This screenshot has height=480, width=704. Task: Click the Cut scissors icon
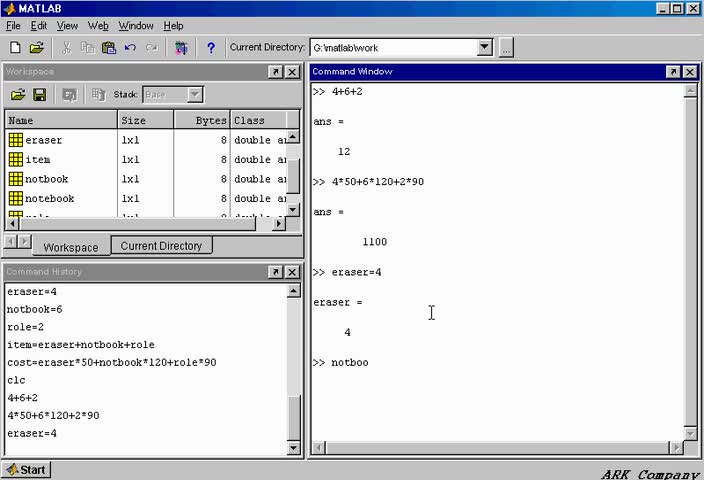tap(66, 48)
